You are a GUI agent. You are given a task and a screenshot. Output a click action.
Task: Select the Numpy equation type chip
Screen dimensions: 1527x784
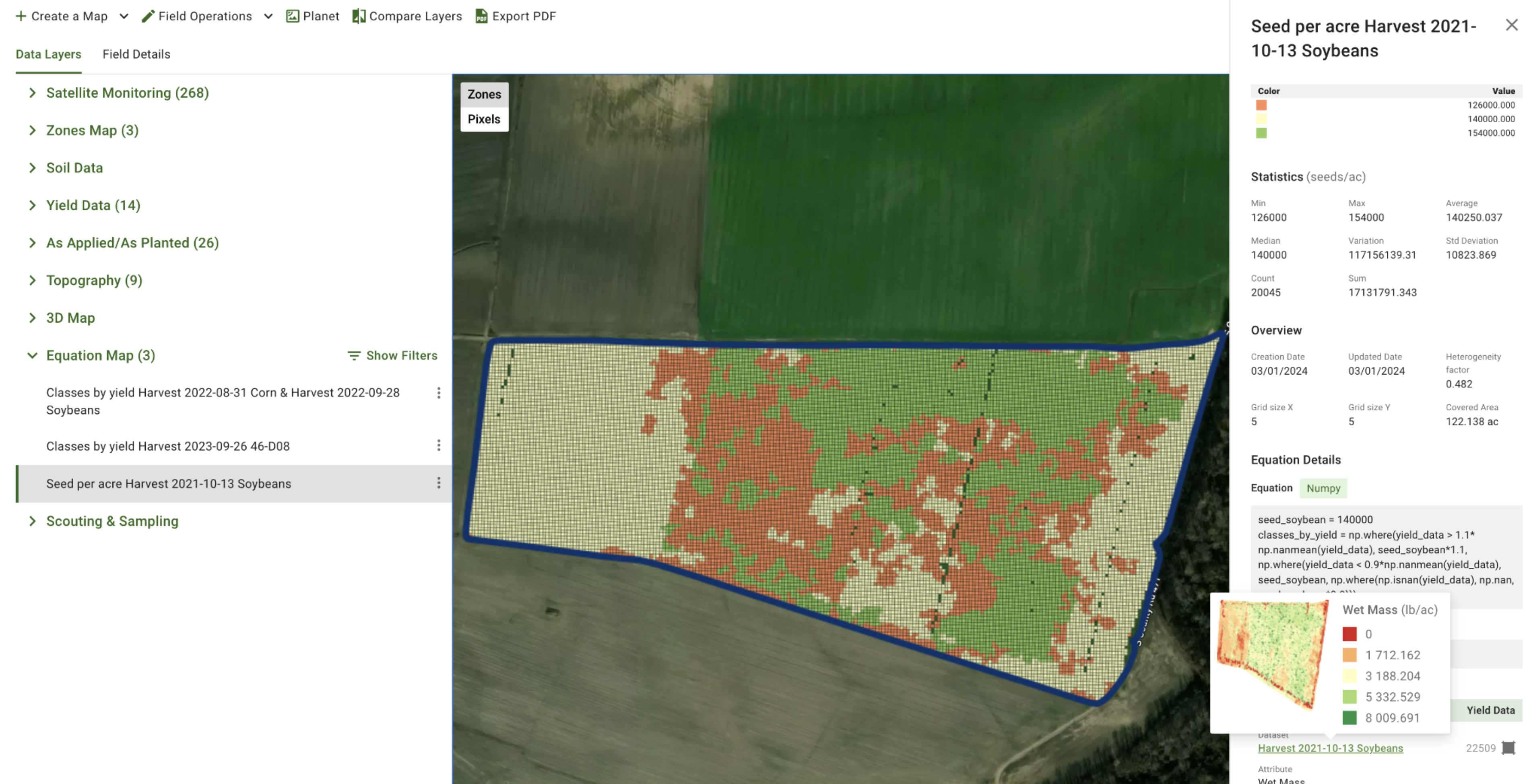point(1323,488)
